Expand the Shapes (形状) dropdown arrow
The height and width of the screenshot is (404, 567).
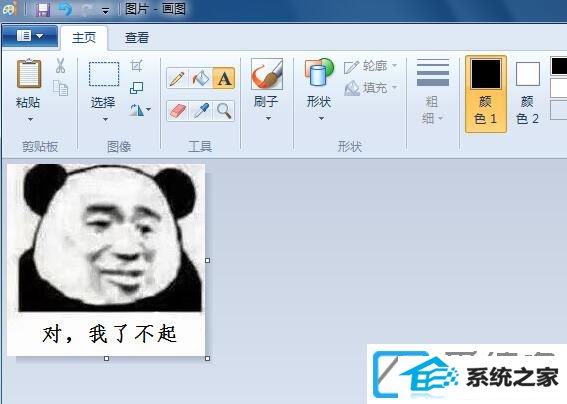pyautogui.click(x=321, y=118)
